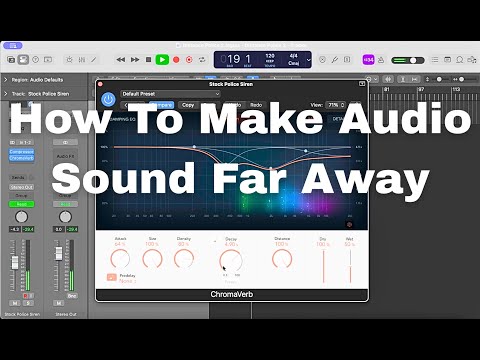Open the Note Pads button
Viewport: 480px width, 360px height.
(x=447, y=60)
